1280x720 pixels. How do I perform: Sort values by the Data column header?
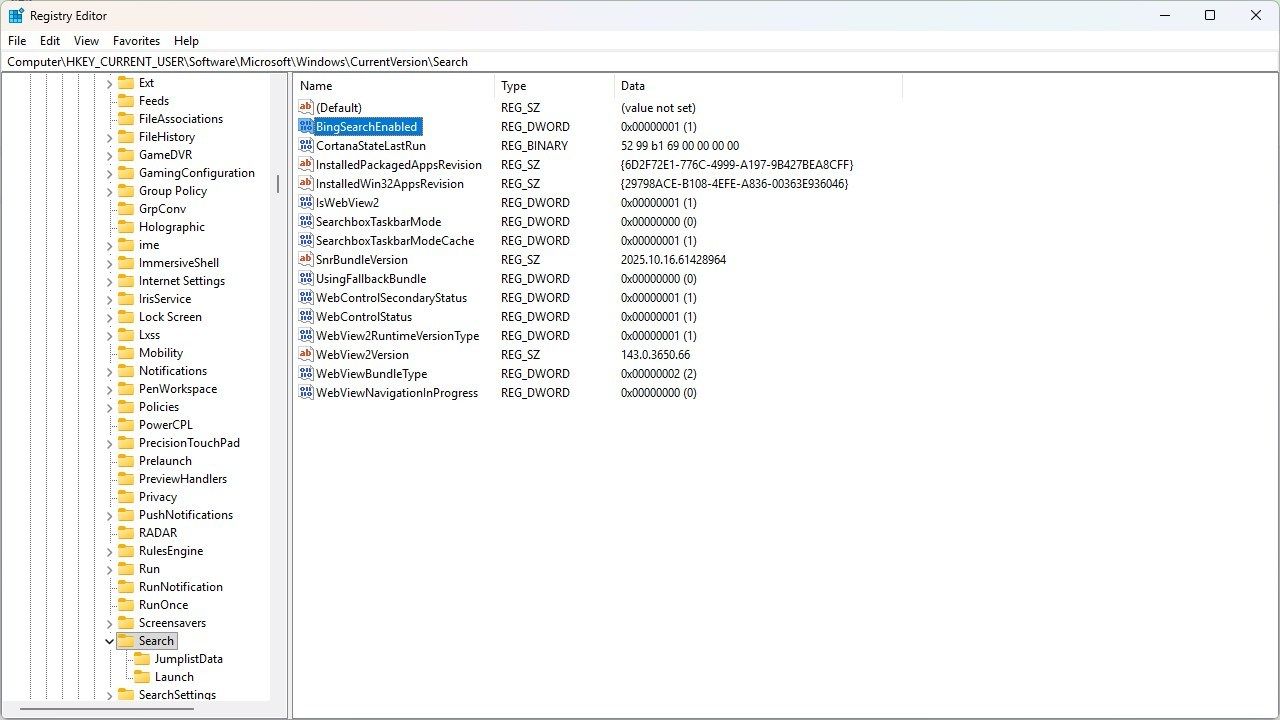(x=758, y=86)
